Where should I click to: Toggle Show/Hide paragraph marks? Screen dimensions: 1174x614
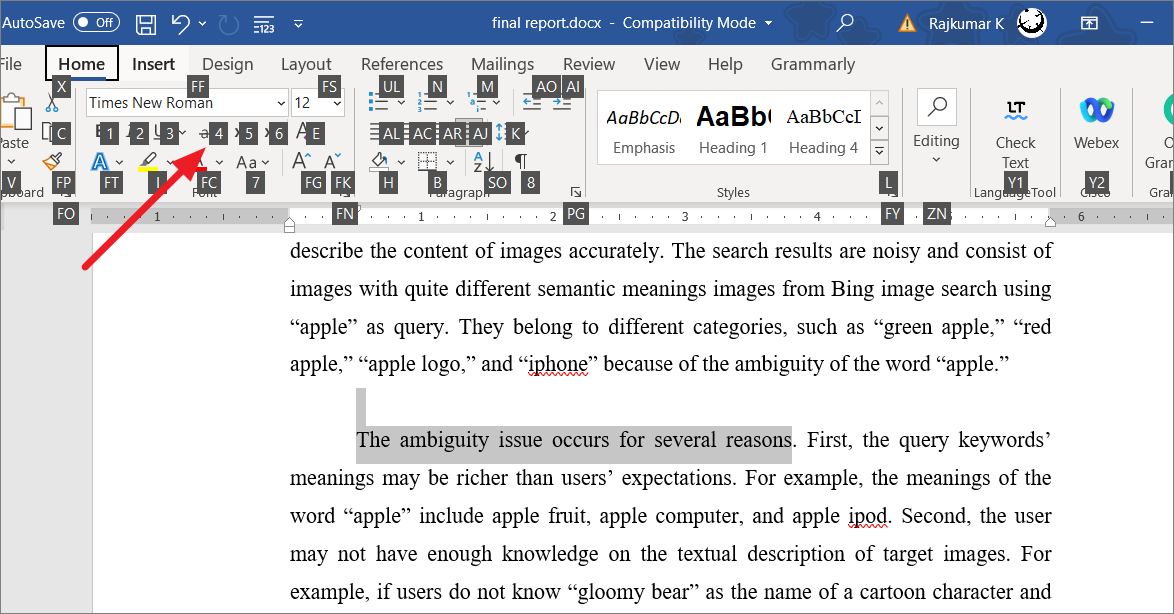[x=521, y=160]
